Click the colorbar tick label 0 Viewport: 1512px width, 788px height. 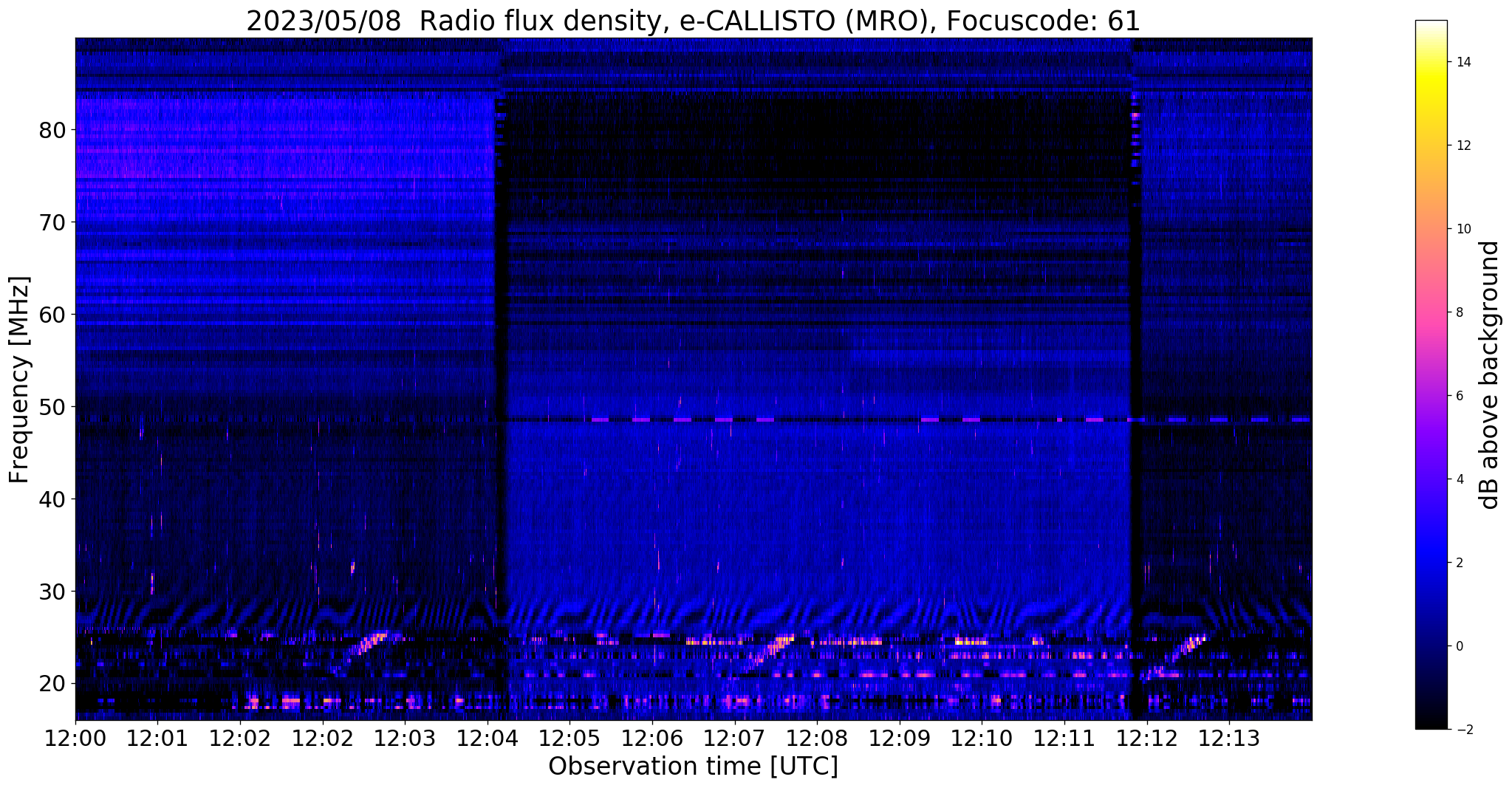tap(1460, 646)
